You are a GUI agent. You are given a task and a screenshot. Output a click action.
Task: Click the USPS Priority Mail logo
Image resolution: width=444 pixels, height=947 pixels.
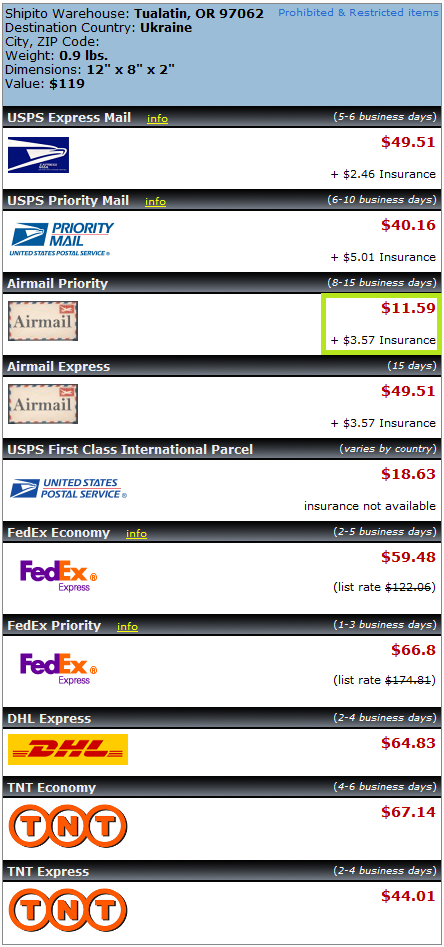click(x=62, y=239)
